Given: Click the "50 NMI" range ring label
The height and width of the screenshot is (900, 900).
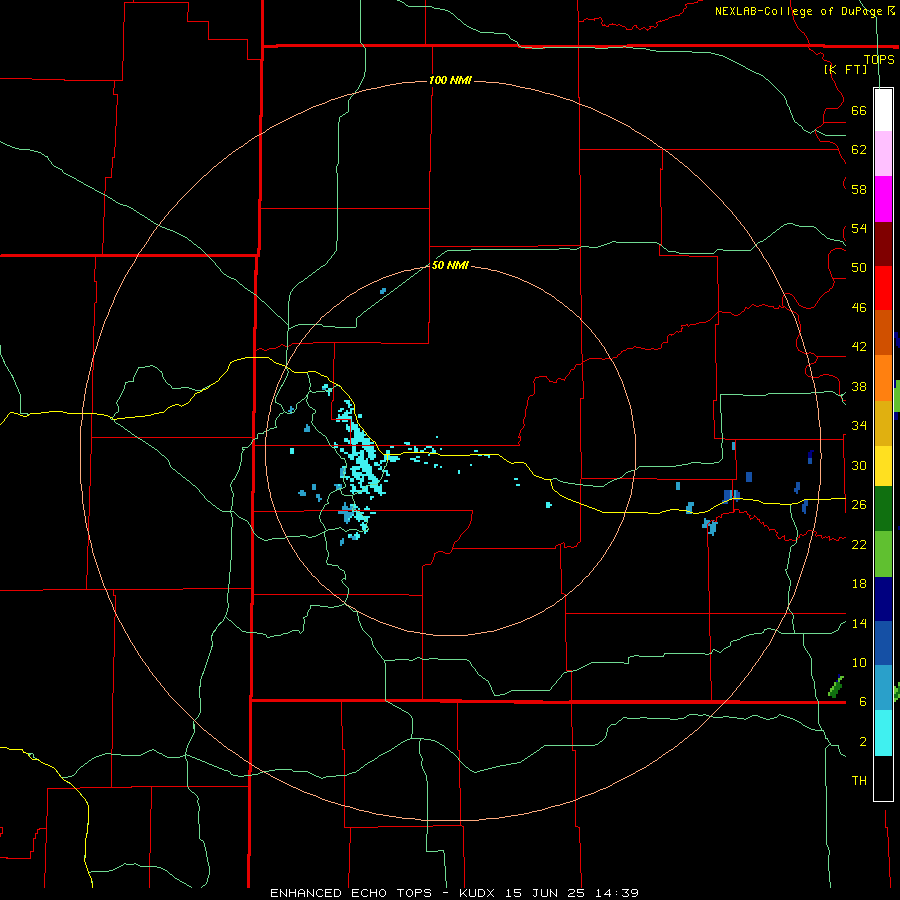Looking at the screenshot, I should (450, 265).
